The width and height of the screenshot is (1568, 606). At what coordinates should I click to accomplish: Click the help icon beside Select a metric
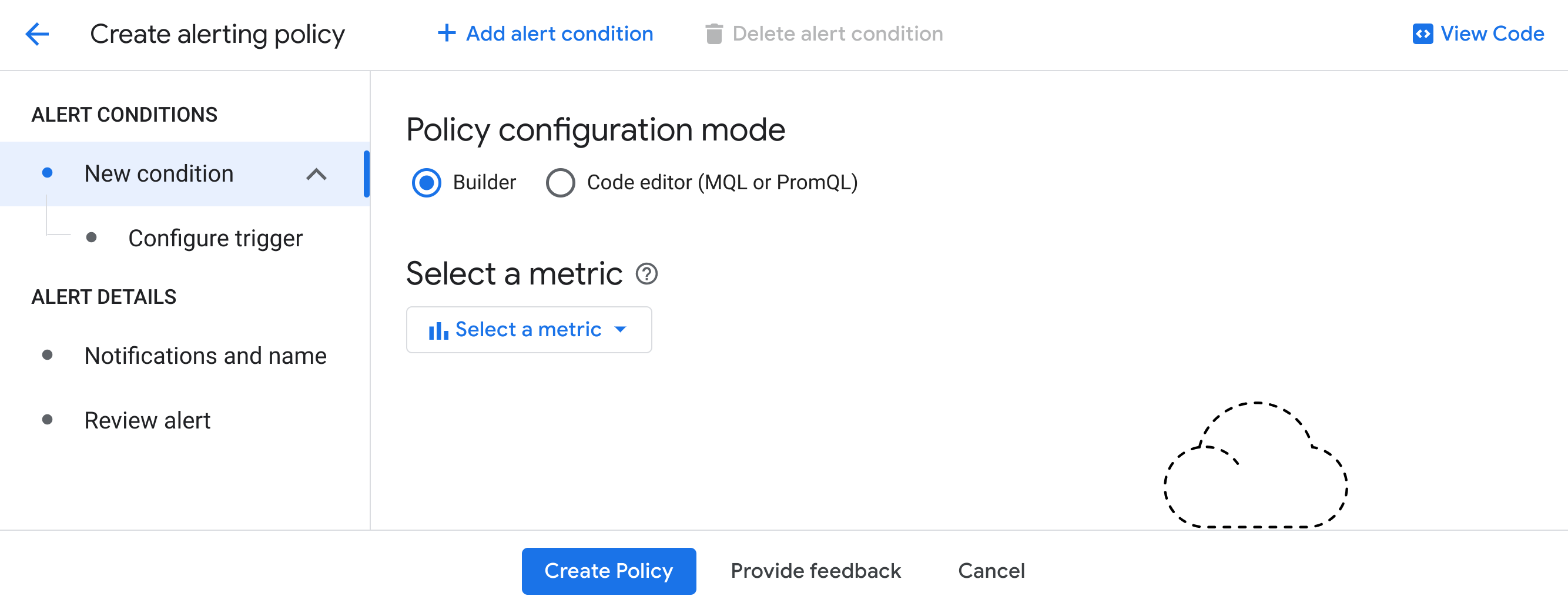(x=647, y=274)
